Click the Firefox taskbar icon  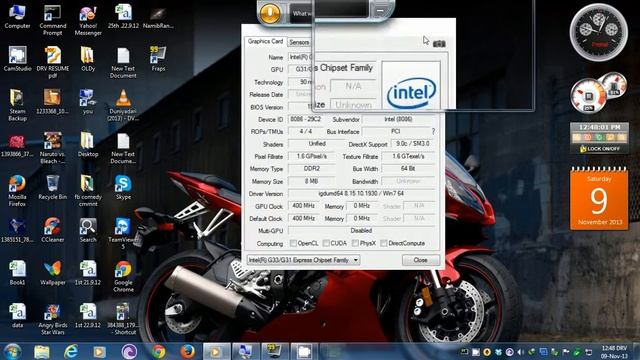187,351
